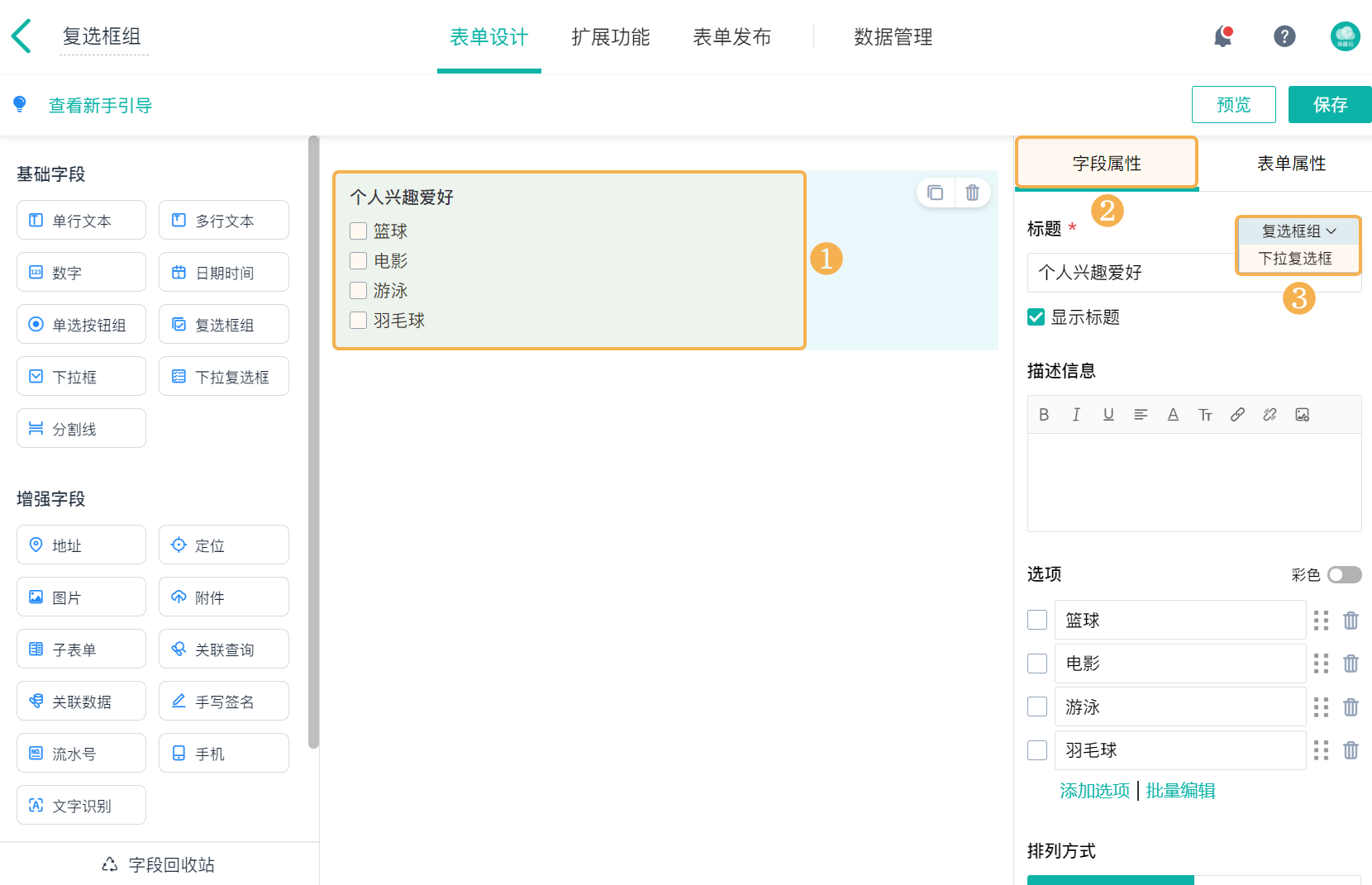Open the help question mark icon
This screenshot has width=1372, height=885.
click(1284, 36)
